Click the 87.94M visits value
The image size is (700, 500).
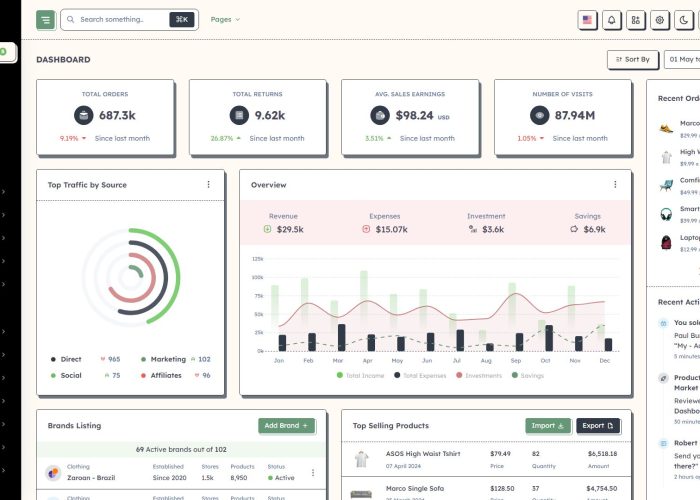point(575,116)
